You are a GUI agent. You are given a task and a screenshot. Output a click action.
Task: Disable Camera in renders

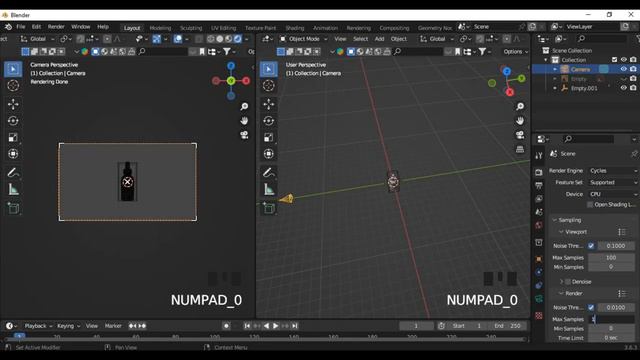(633, 69)
